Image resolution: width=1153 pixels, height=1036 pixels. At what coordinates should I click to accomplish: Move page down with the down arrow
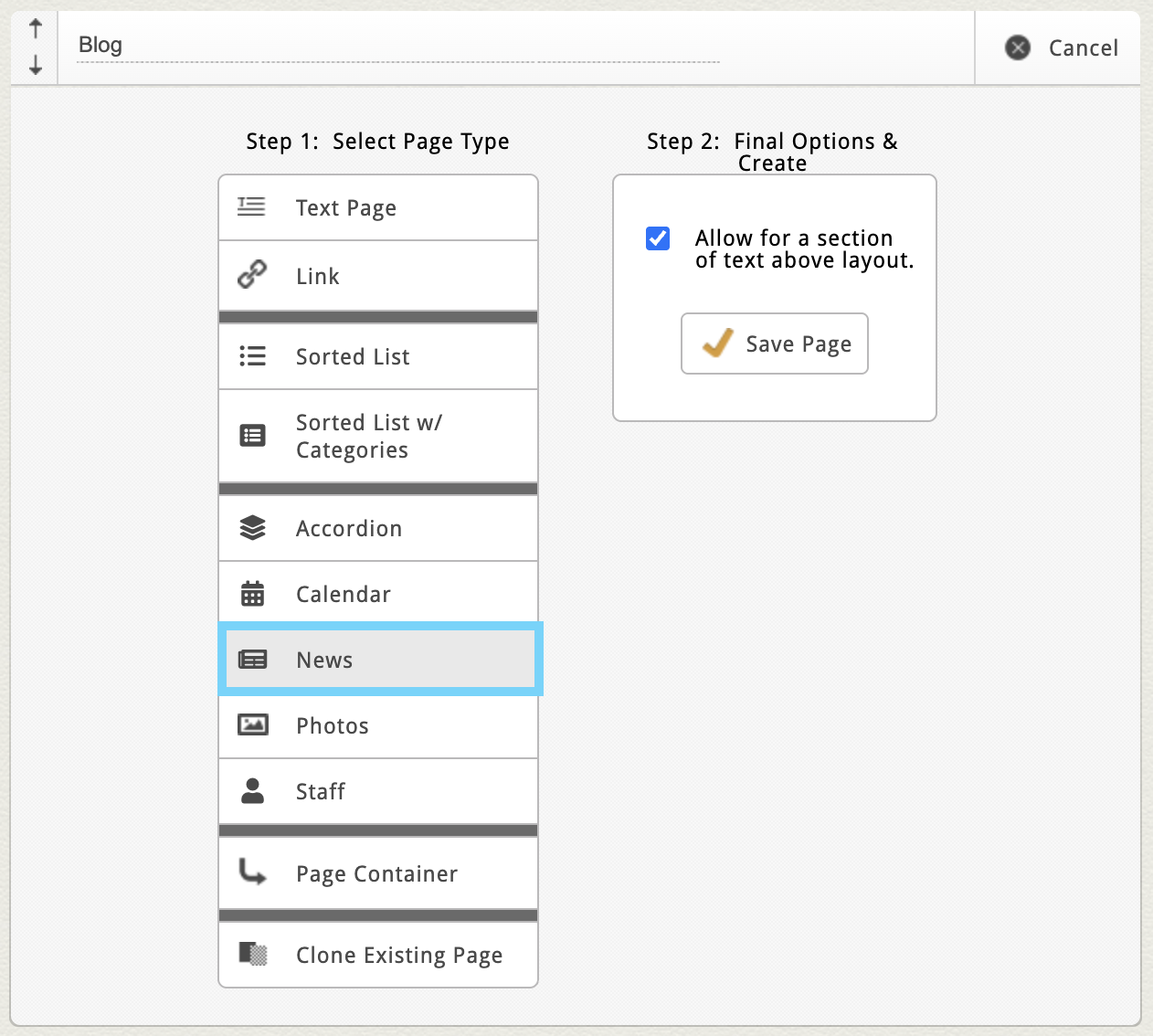[36, 65]
